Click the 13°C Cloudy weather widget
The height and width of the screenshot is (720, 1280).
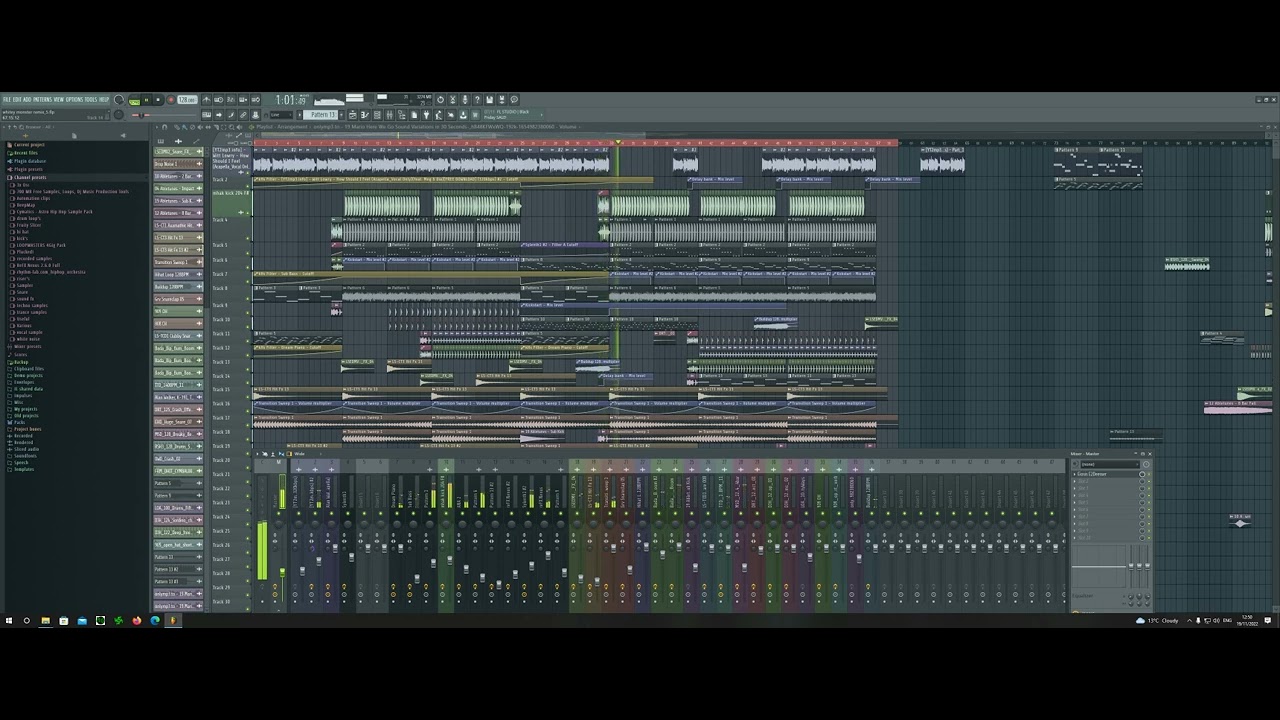click(x=1155, y=621)
